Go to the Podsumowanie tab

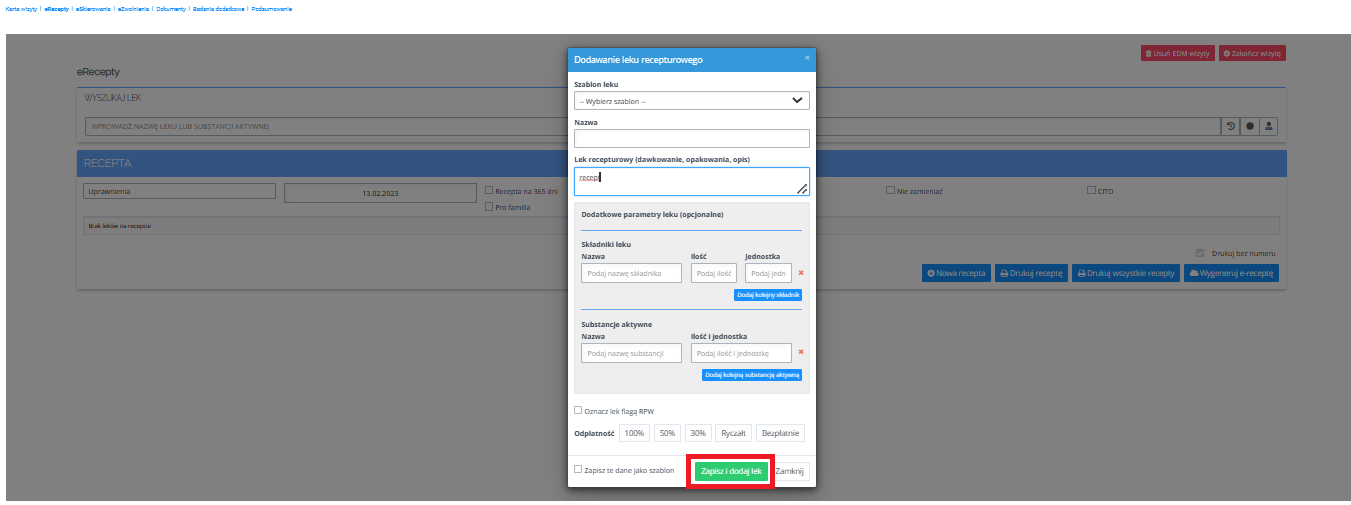pos(271,8)
